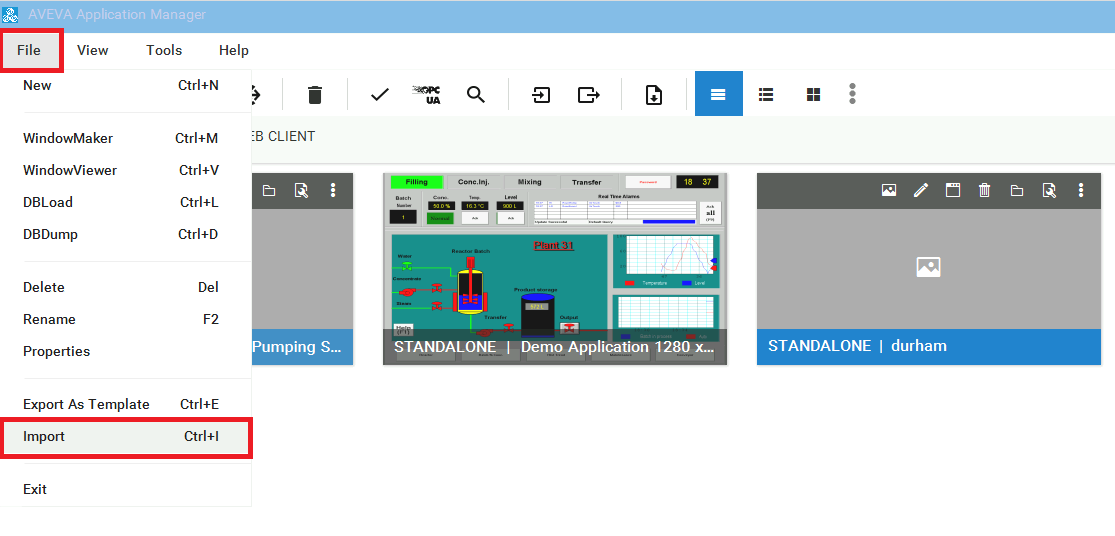Switch to the grid tiles view
Screen dimensions: 1115x536
click(813, 94)
